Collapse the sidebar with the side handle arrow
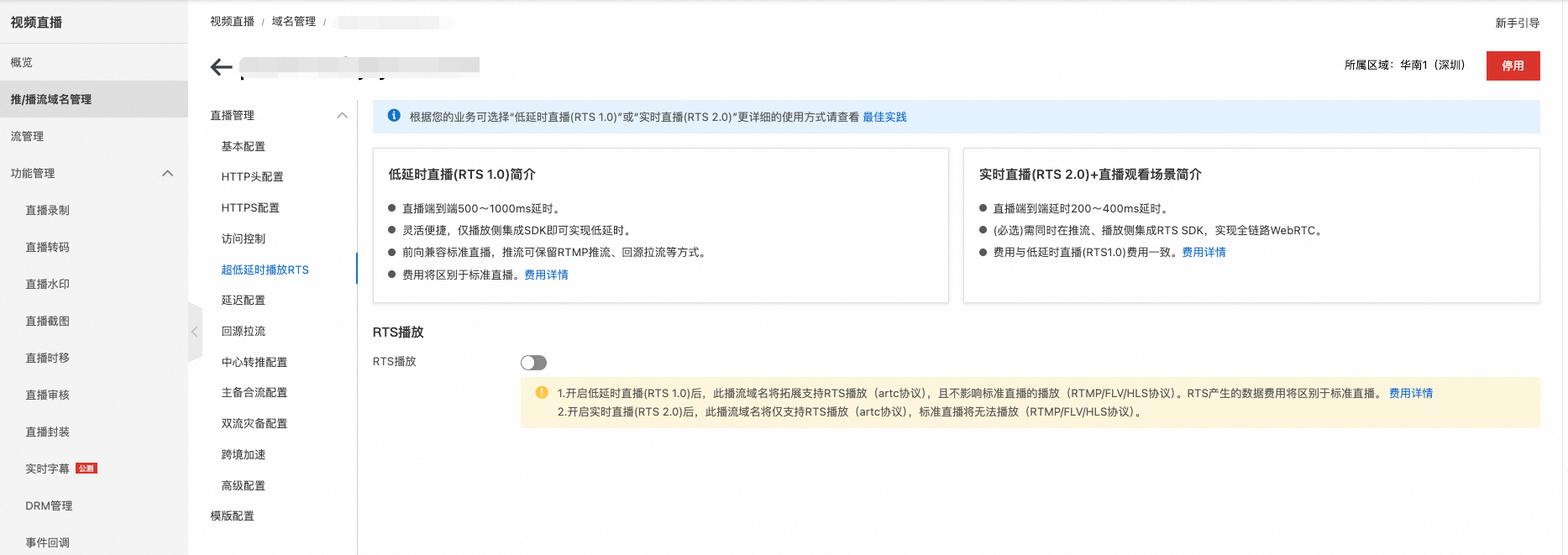This screenshot has width=1568, height=555. coord(195,332)
